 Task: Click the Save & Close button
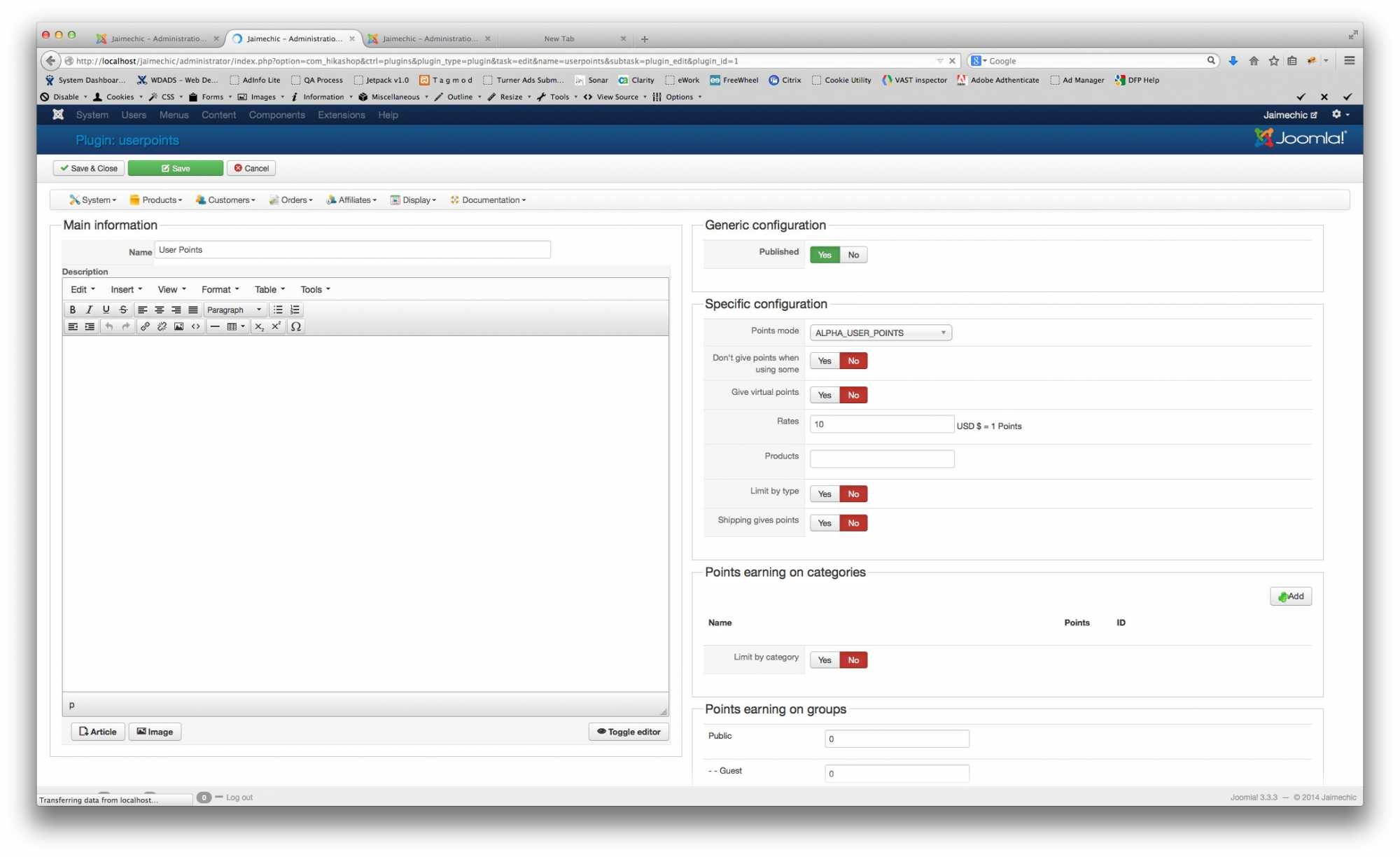point(89,168)
